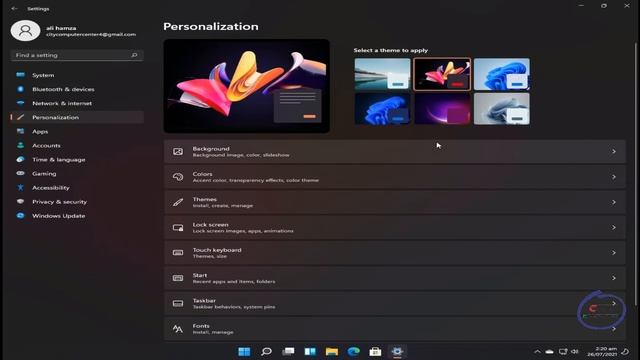Click the Accessibility figure icon
The width and height of the screenshot is (640, 360).
coord(20,187)
